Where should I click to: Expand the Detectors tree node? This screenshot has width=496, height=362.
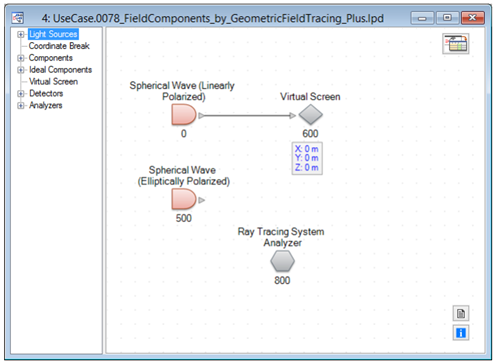coord(21,94)
